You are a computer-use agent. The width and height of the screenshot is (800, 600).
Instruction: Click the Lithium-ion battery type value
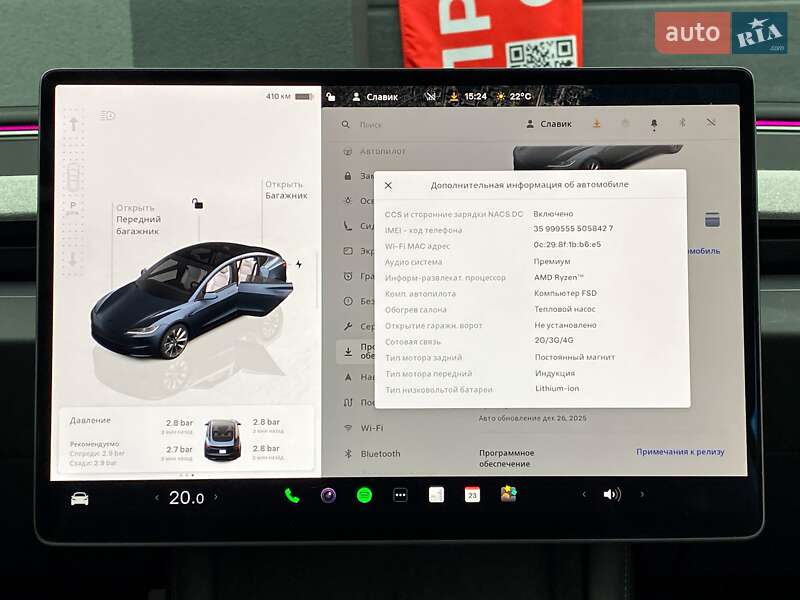557,388
